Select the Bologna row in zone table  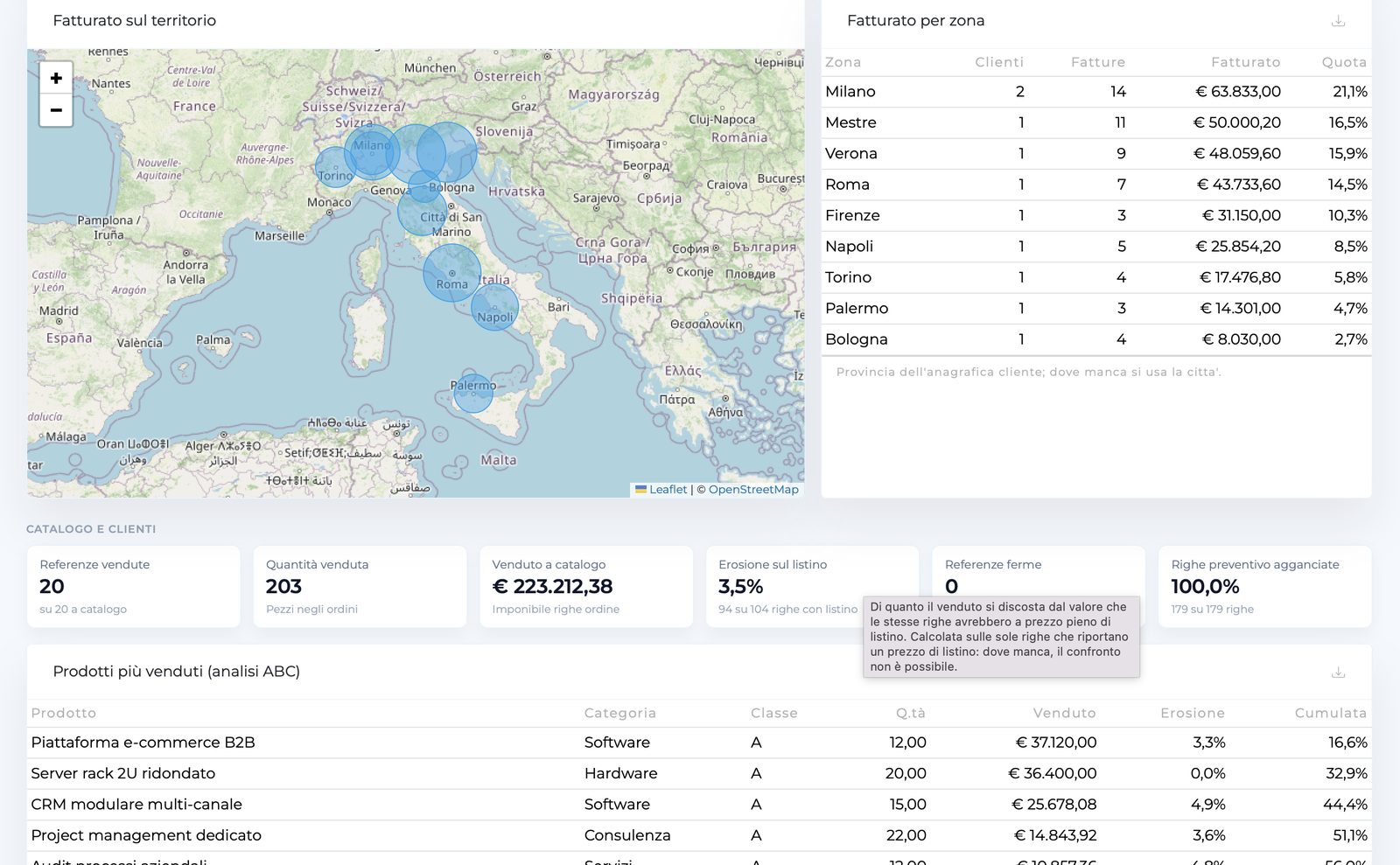tap(1096, 339)
